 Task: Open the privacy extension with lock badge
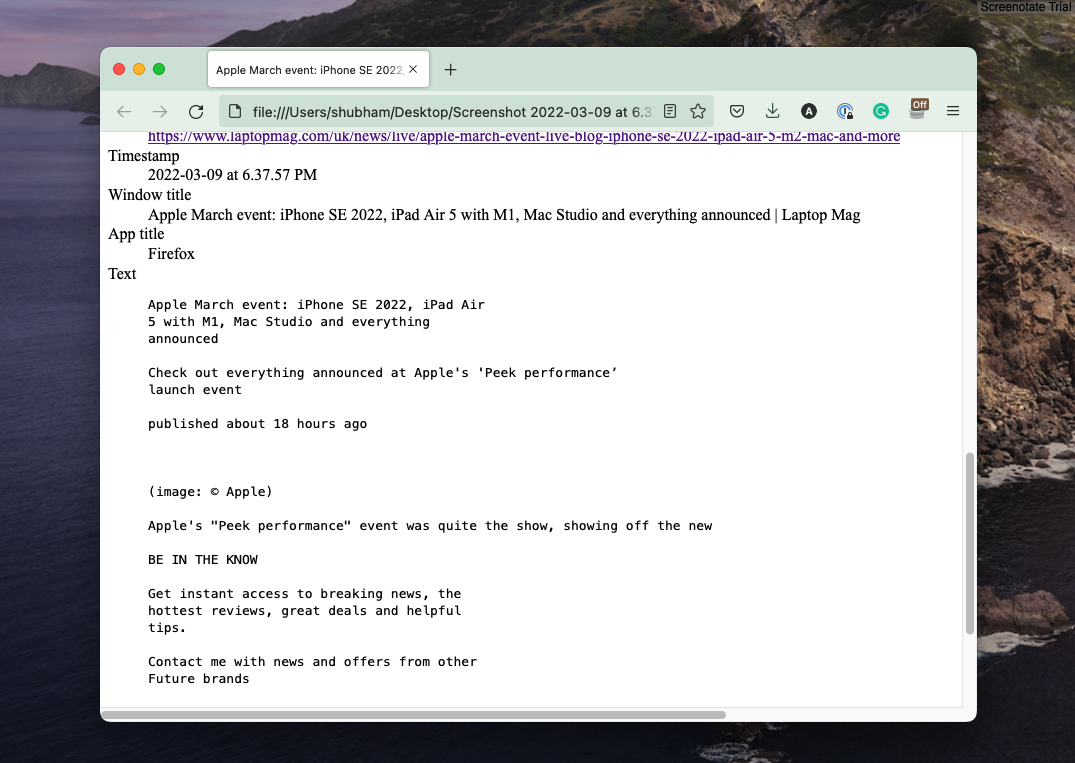coord(845,111)
